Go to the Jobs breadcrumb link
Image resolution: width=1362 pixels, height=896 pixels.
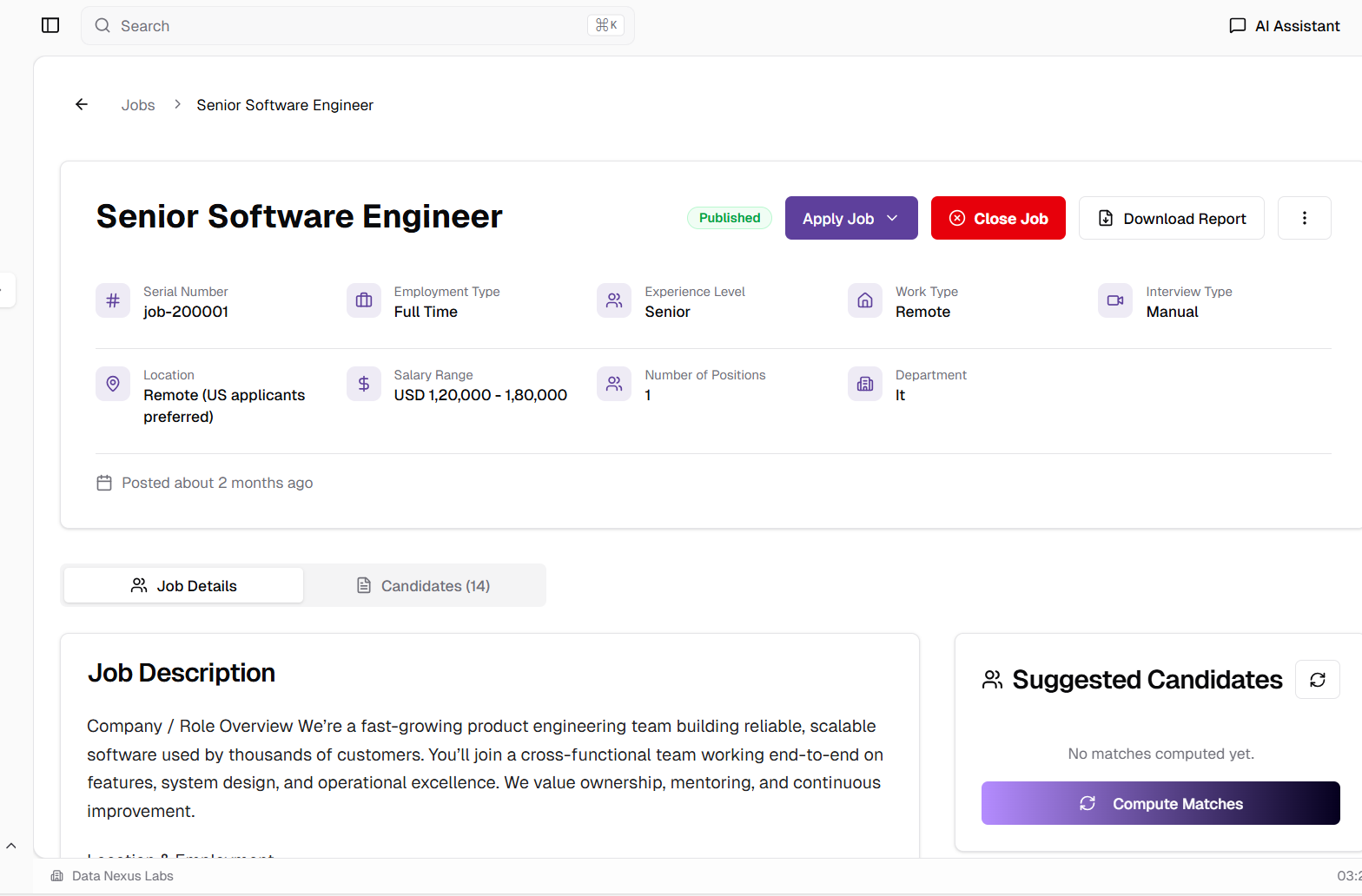138,105
